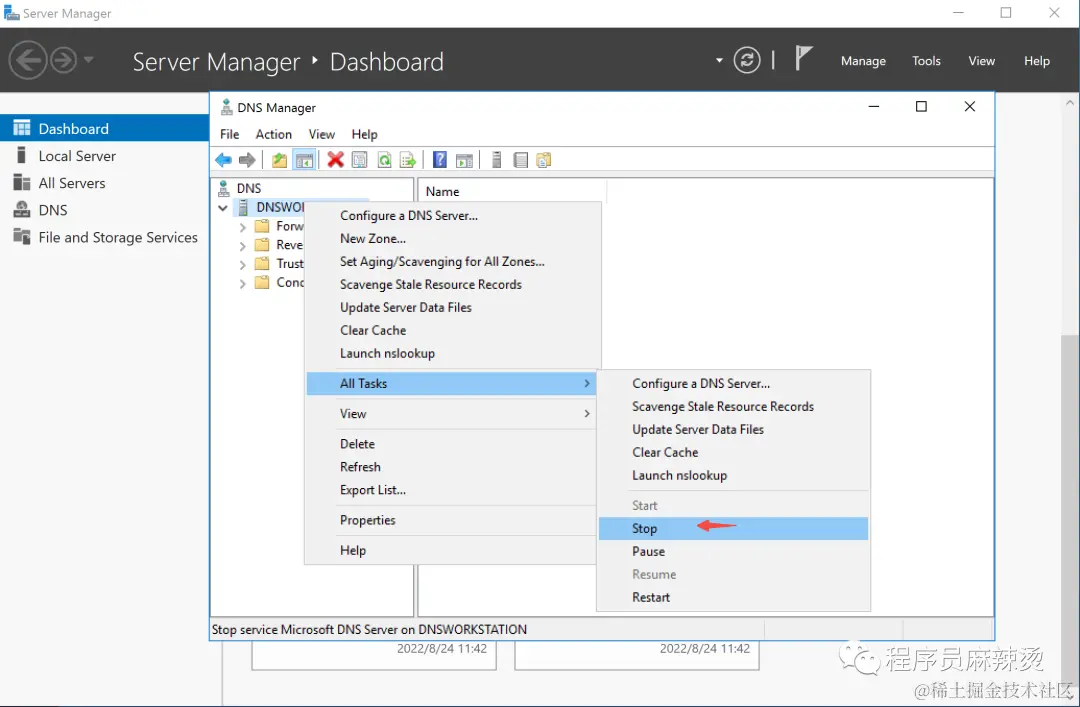Select the All Tasks menu entry
Screen dimensions: 1080x707
451,383
